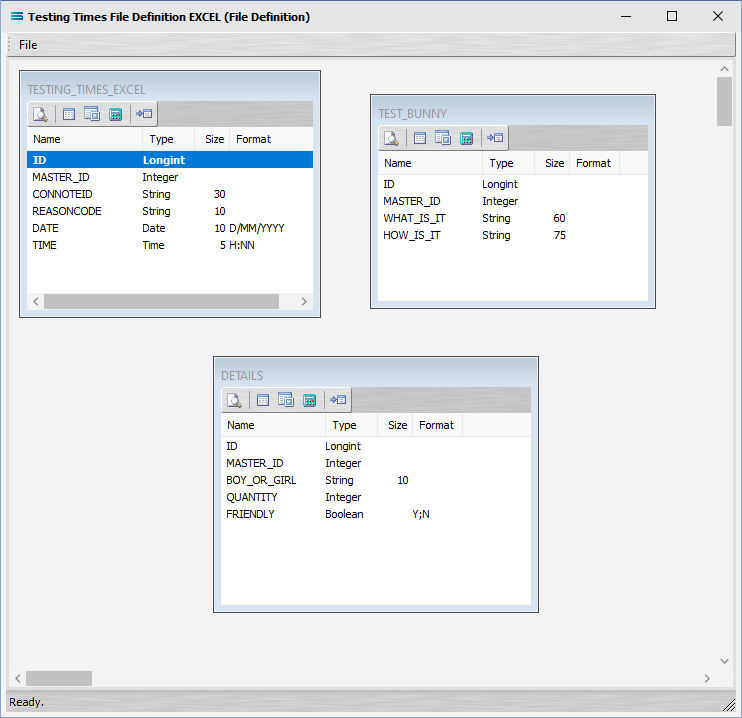742x718 pixels.
Task: Click Type column header in DETAILS
Action: click(x=351, y=425)
